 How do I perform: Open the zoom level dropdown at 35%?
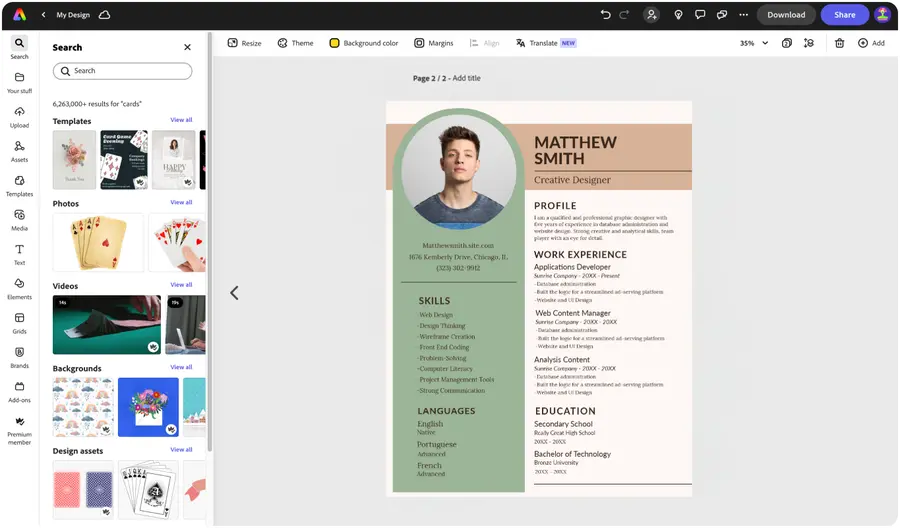point(754,43)
